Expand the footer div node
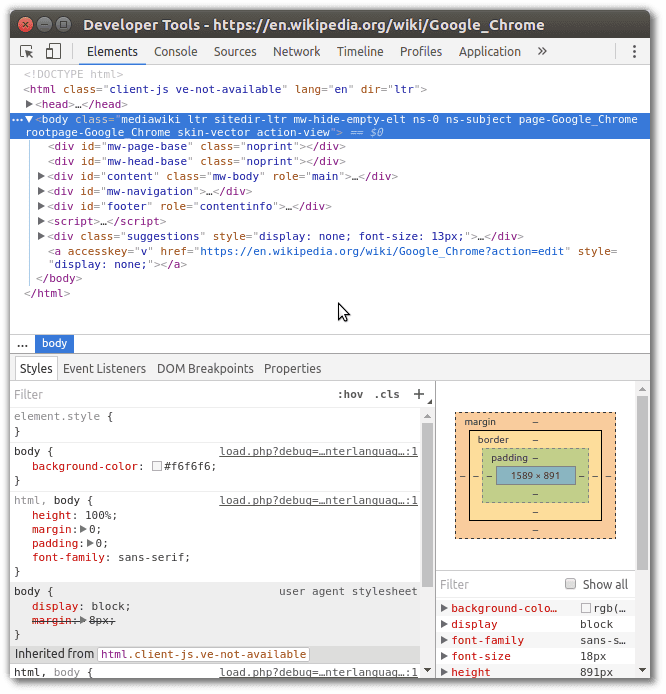The width and height of the screenshot is (666, 694). click(x=41, y=206)
